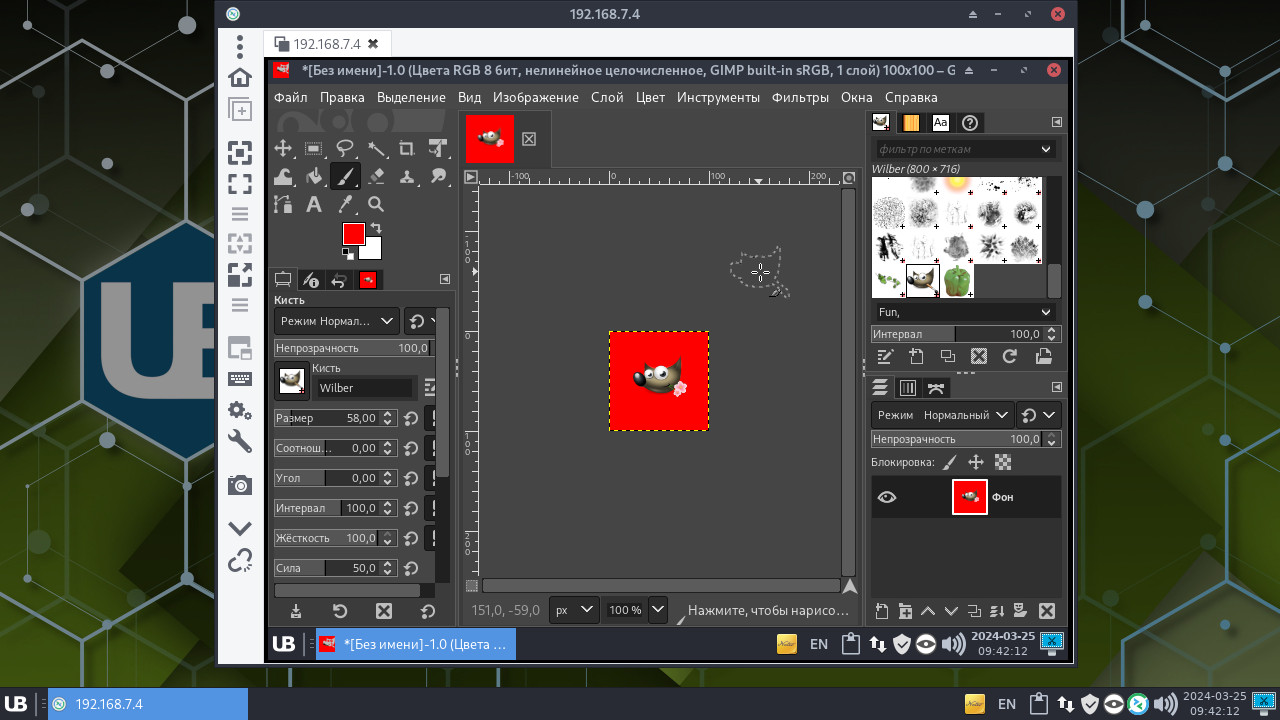Toggle lock position and size icon
Image resolution: width=1280 pixels, height=720 pixels.
tap(976, 462)
